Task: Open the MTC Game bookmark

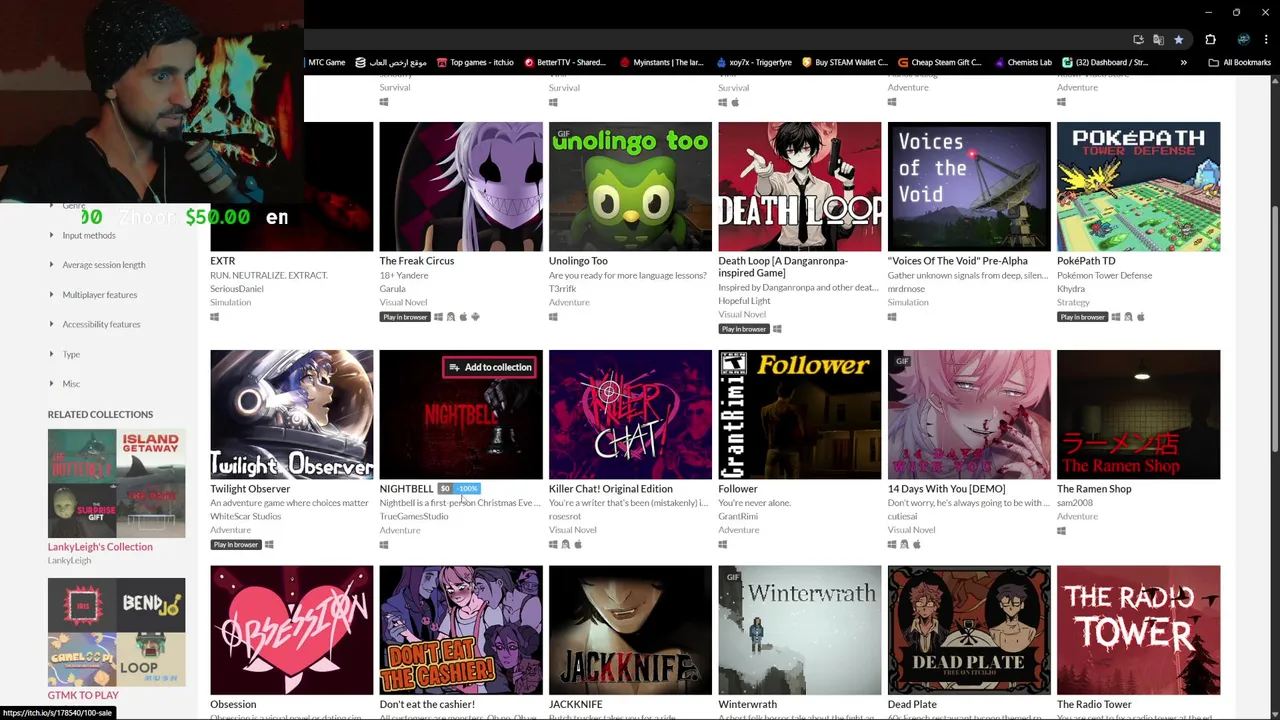Action: [326, 62]
